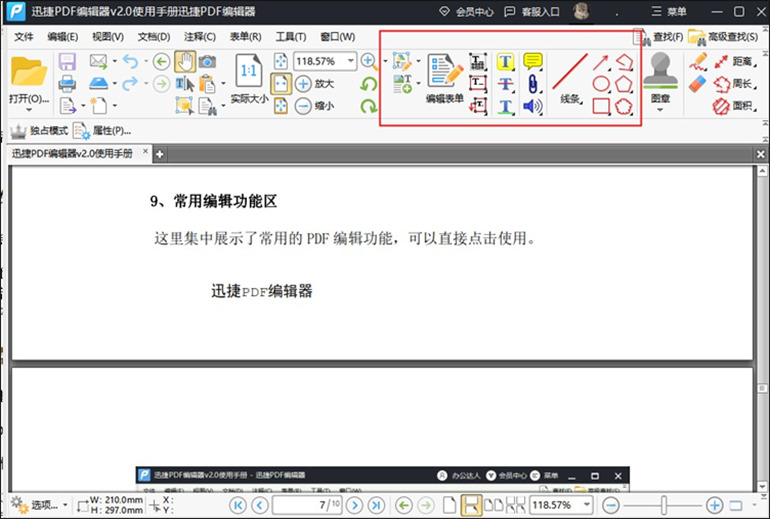Send document by email envelope icon
770x519 pixels.
click(x=98, y=61)
